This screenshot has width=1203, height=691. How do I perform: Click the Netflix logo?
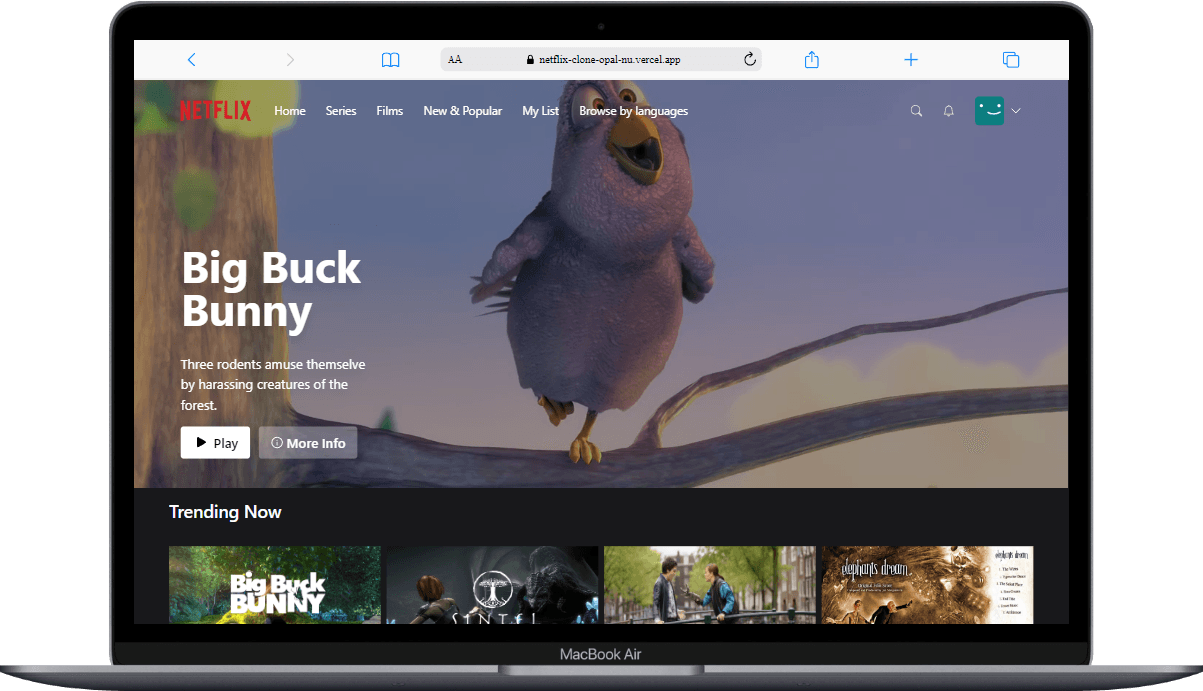tap(215, 111)
